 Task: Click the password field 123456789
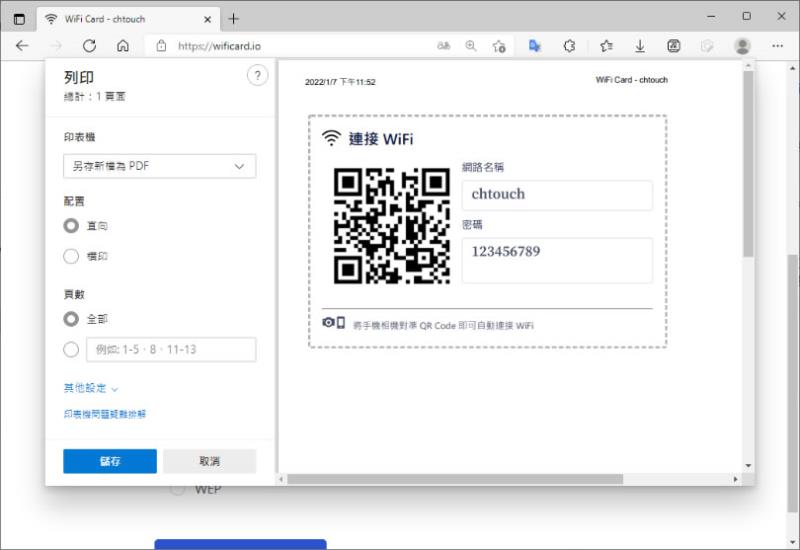557,260
